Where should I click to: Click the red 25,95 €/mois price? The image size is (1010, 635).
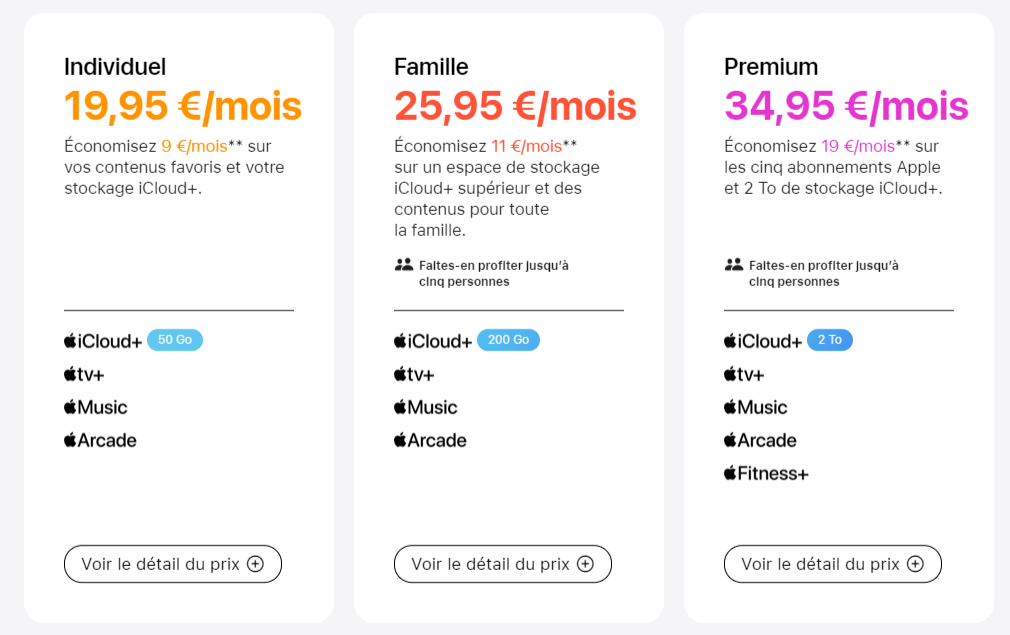[x=515, y=106]
